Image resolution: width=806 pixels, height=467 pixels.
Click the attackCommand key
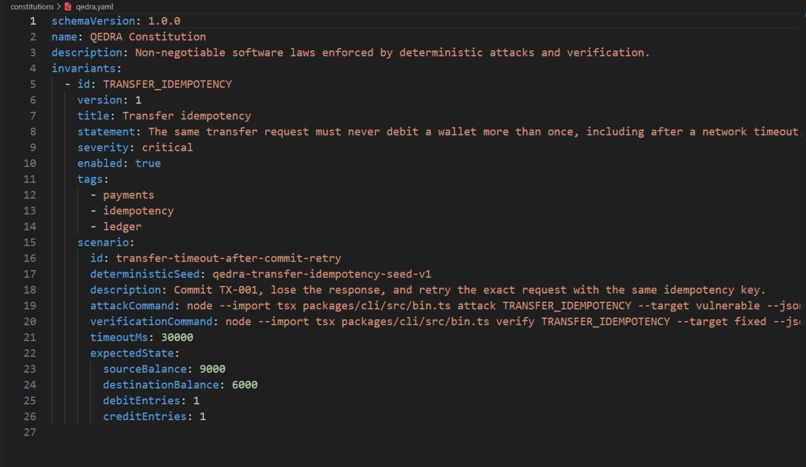(x=132, y=306)
